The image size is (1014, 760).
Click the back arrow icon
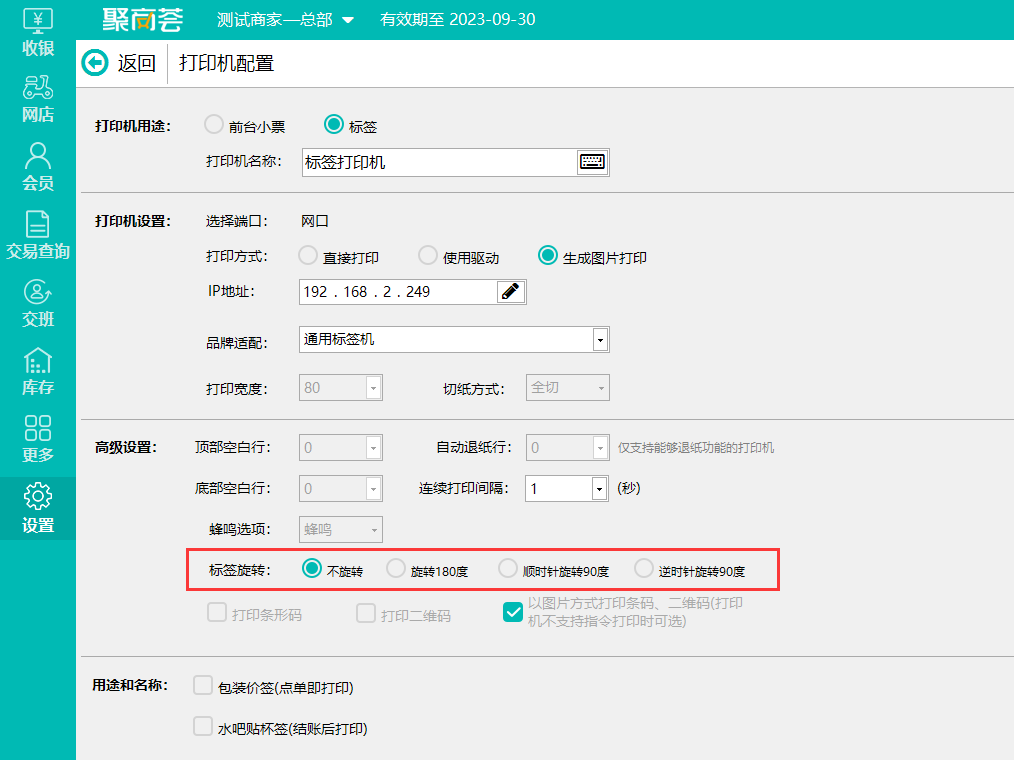pos(95,63)
